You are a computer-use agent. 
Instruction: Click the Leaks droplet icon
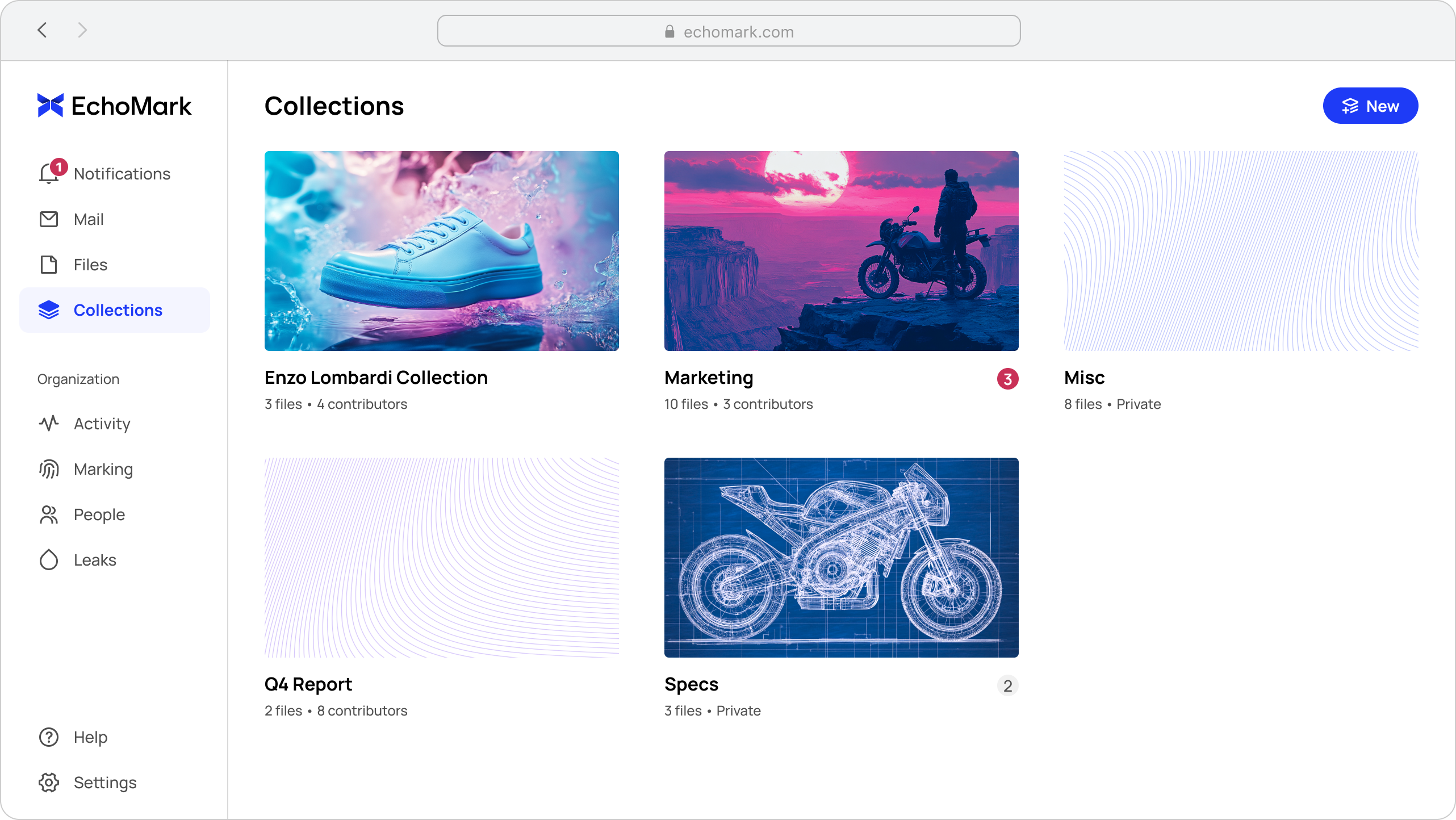click(49, 560)
